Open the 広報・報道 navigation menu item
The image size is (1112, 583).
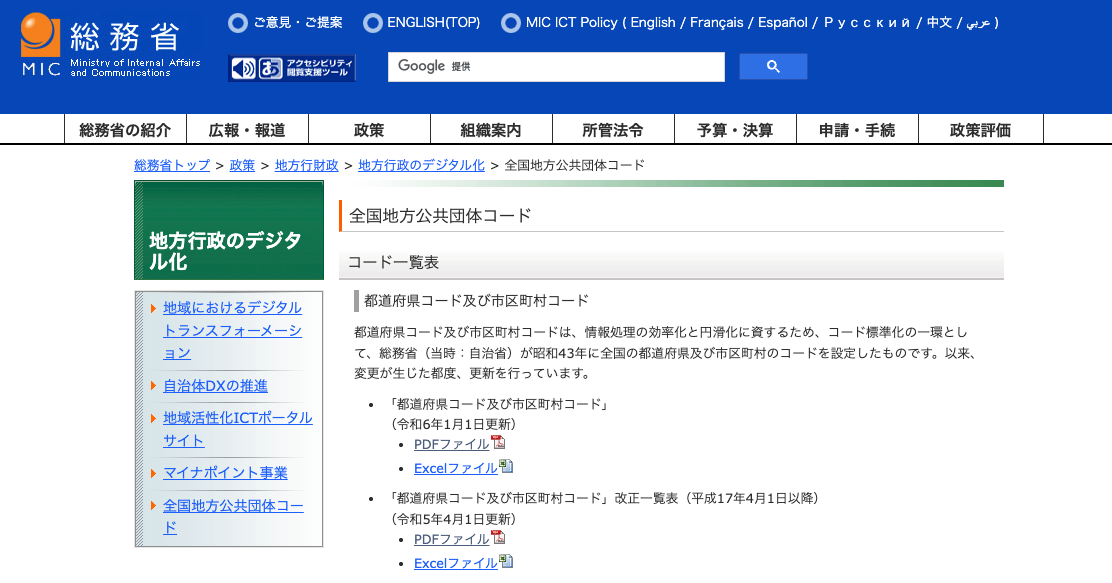(x=247, y=130)
